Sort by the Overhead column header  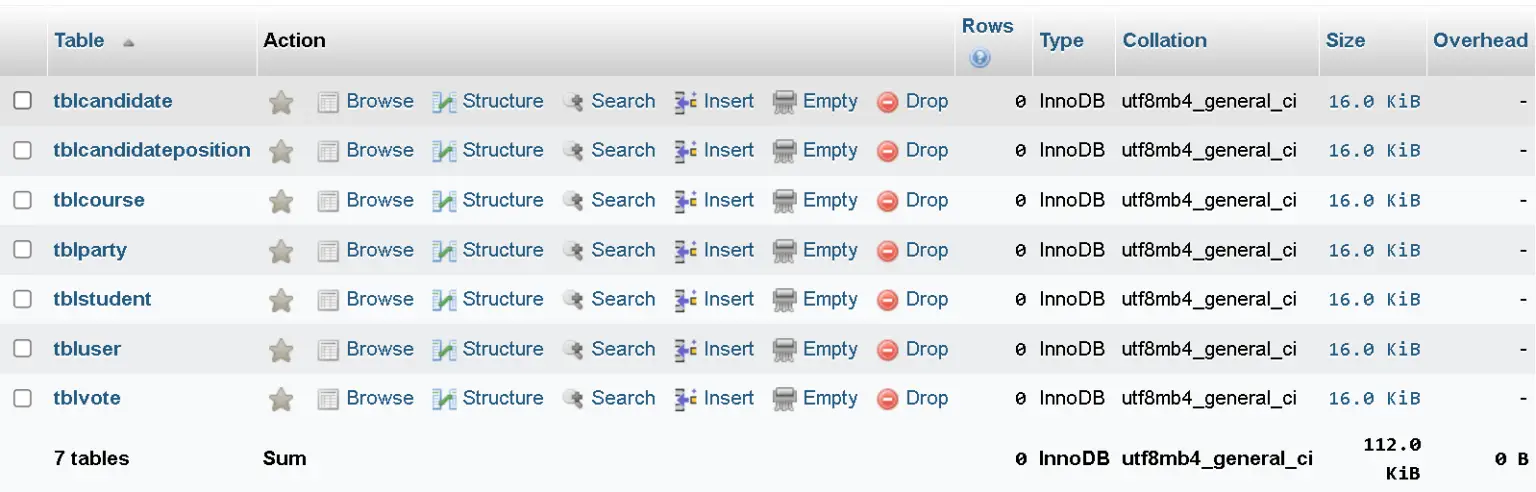(x=1480, y=41)
